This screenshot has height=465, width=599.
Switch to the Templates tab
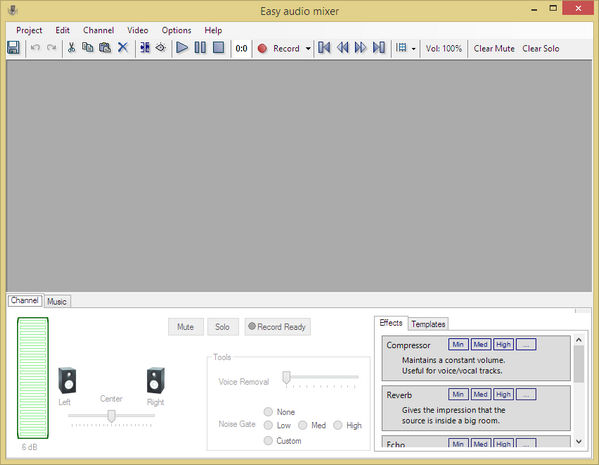coord(428,324)
